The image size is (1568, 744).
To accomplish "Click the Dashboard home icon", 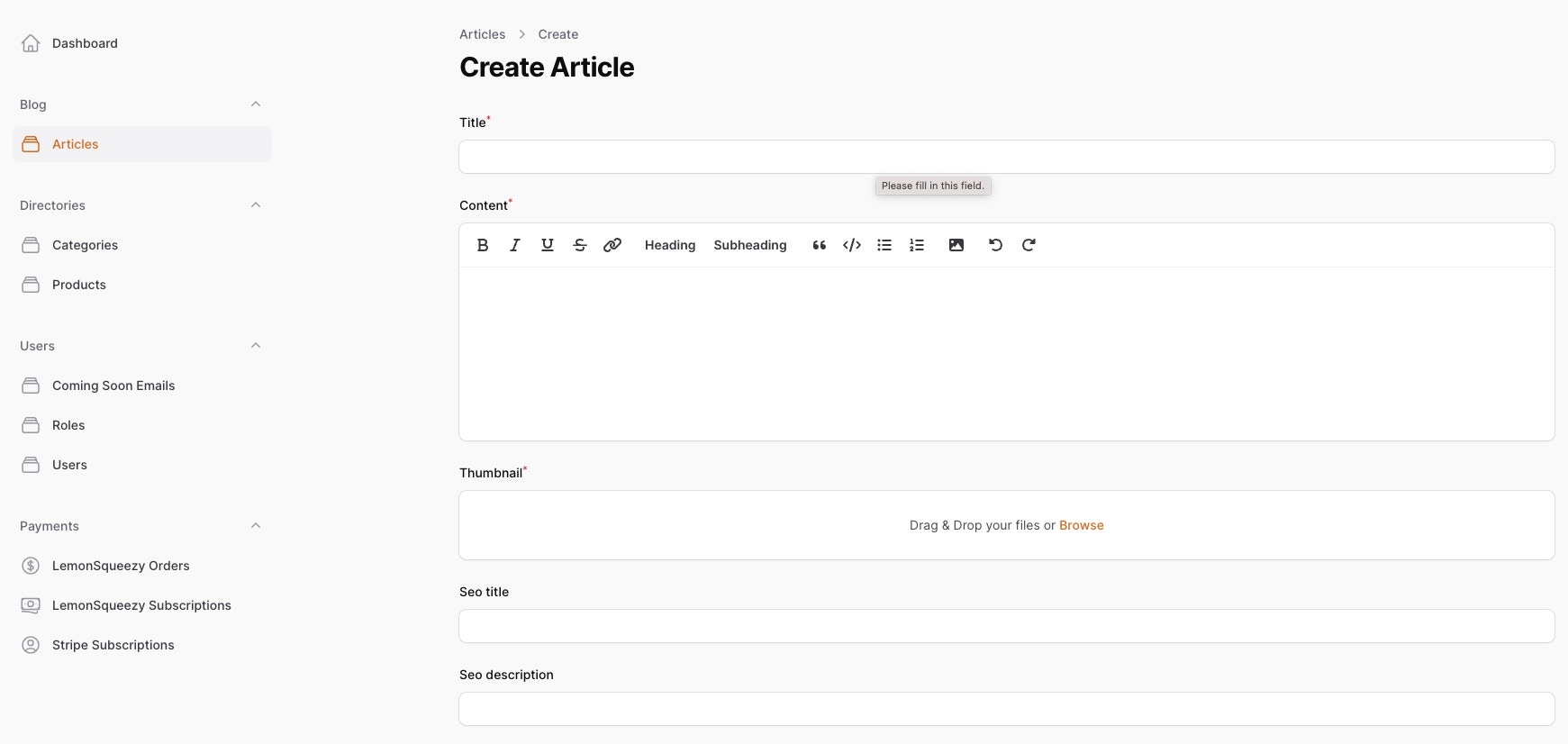I will pyautogui.click(x=31, y=43).
